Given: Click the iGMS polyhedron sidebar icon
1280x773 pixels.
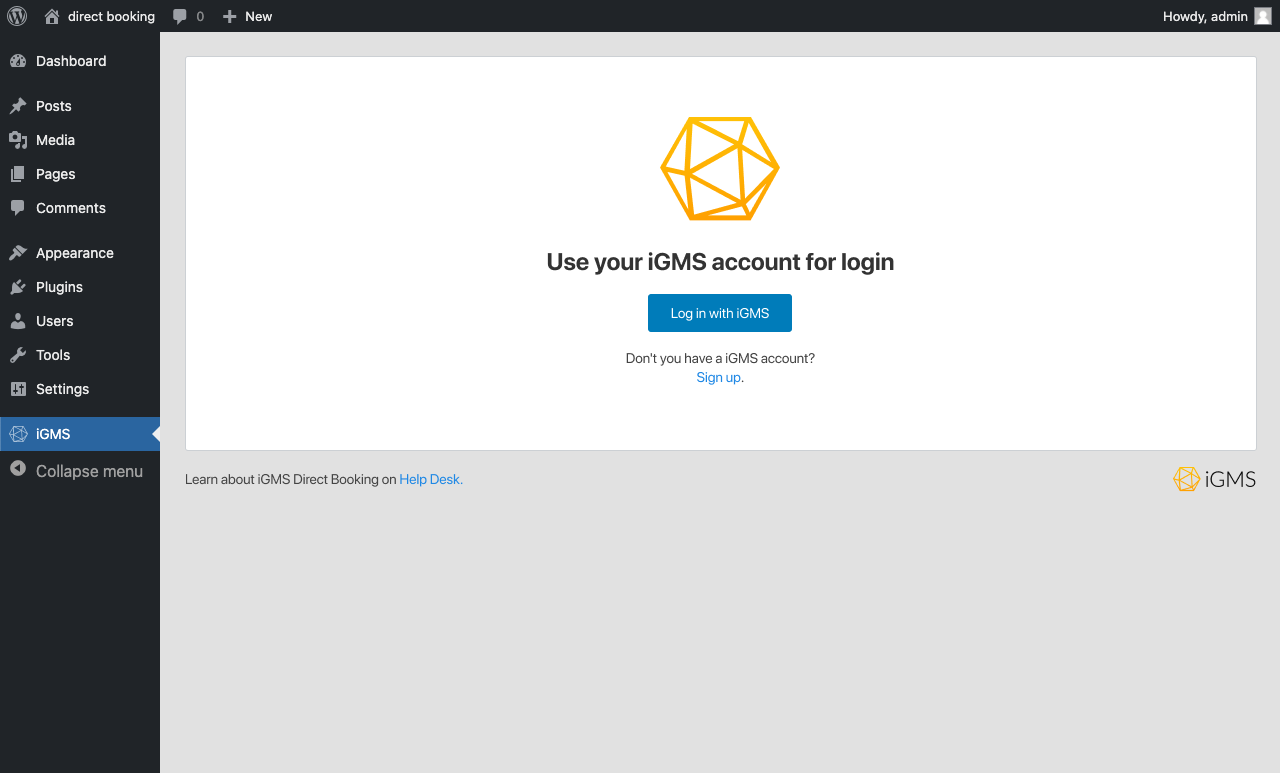Looking at the screenshot, I should pyautogui.click(x=18, y=434).
